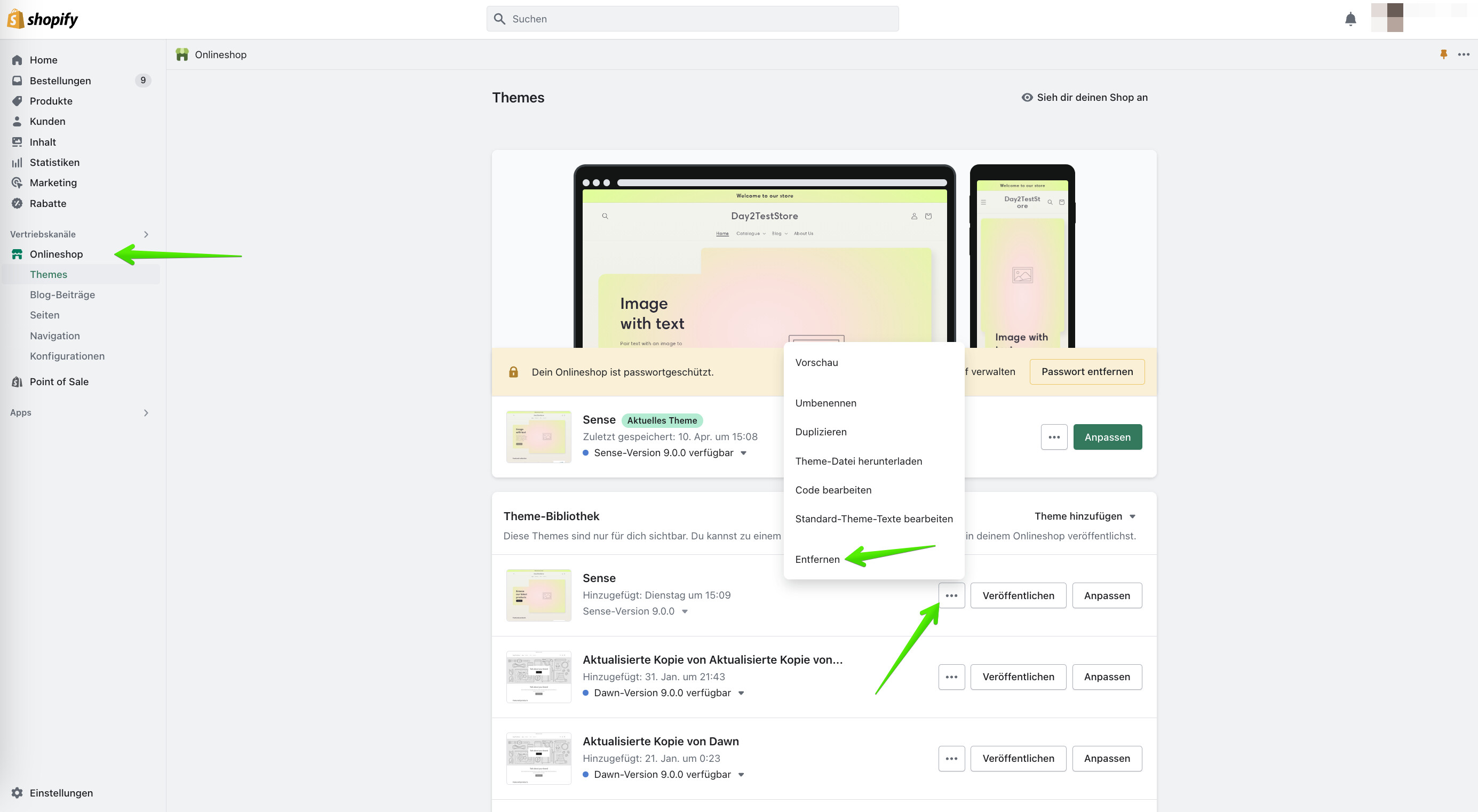Open Bestellungen via the inbox icon
1478x812 pixels.
[x=17, y=81]
